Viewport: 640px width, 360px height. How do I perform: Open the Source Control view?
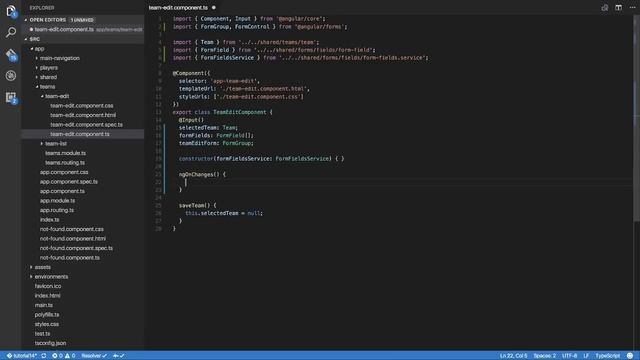click(11, 54)
